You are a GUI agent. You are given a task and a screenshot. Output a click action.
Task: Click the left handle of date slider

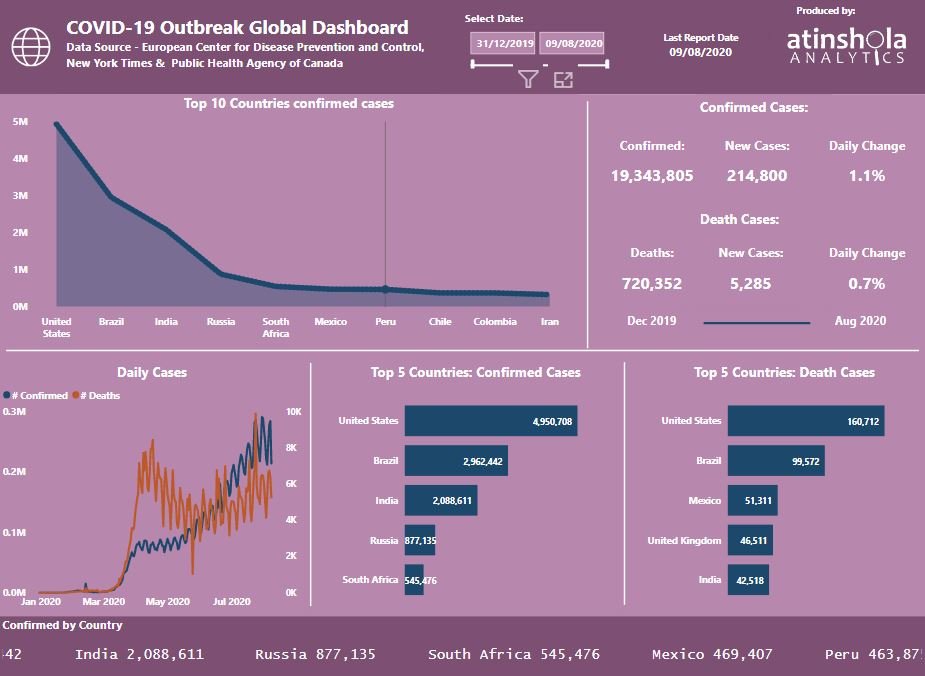[473, 64]
